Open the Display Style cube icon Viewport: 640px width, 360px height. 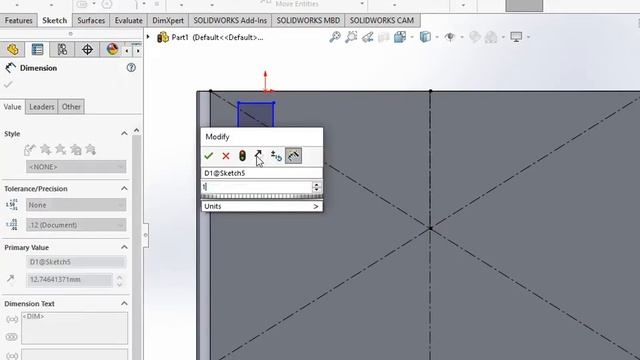(425, 37)
